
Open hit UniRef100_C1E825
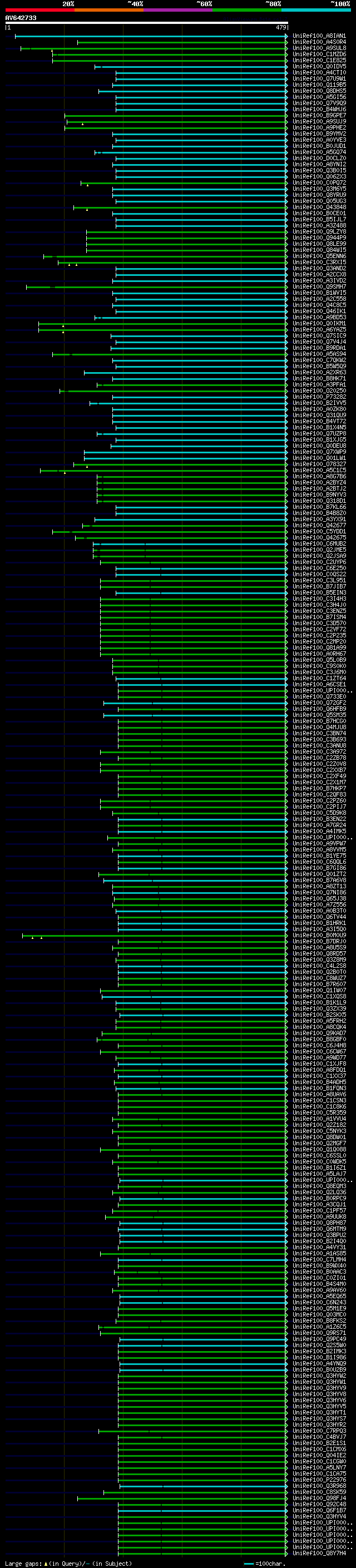tap(319, 60)
